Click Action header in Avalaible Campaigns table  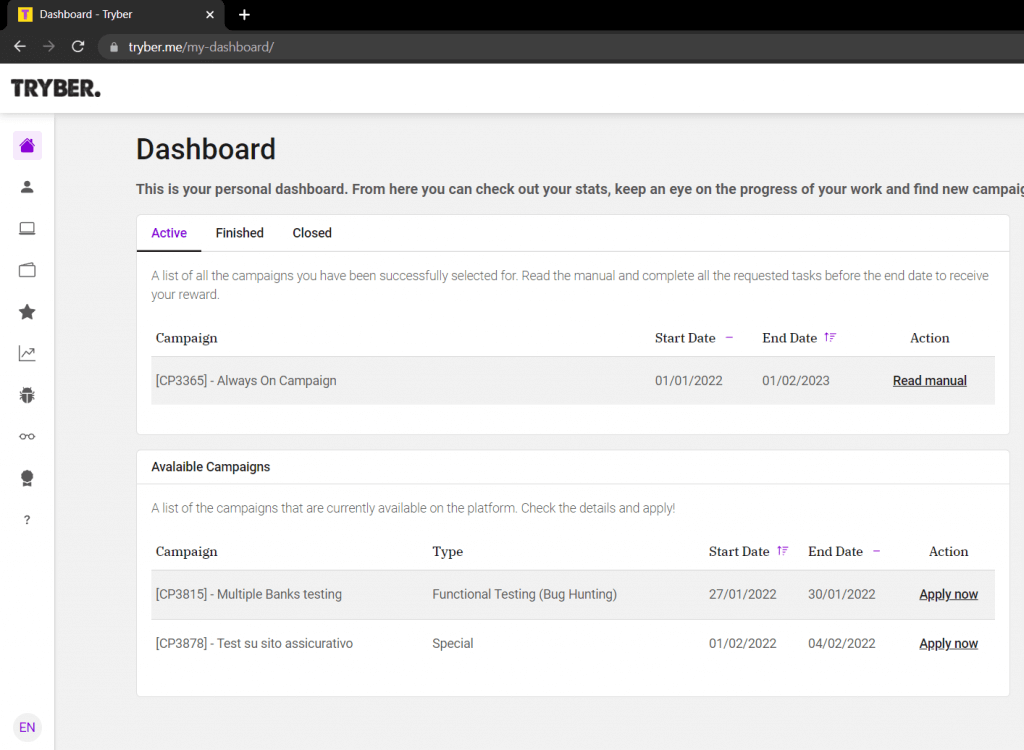click(948, 551)
